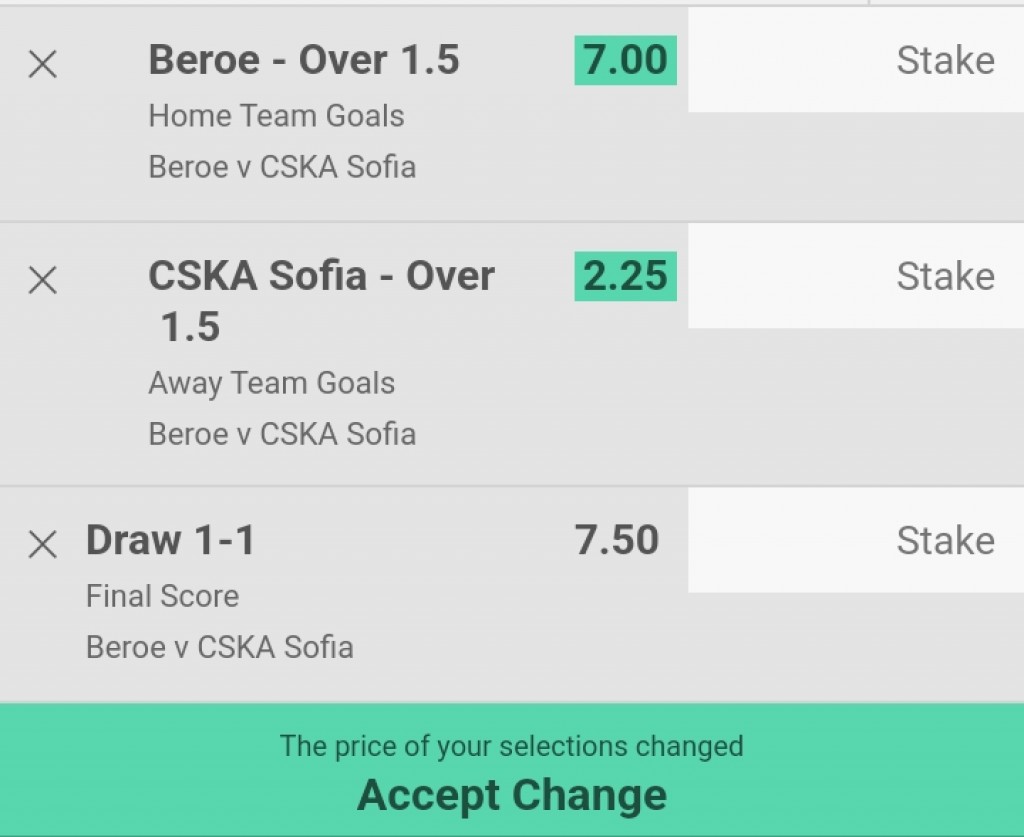Click the 7.50 odds for Draw 1-1
The width and height of the screenshot is (1024, 837).
pos(616,540)
